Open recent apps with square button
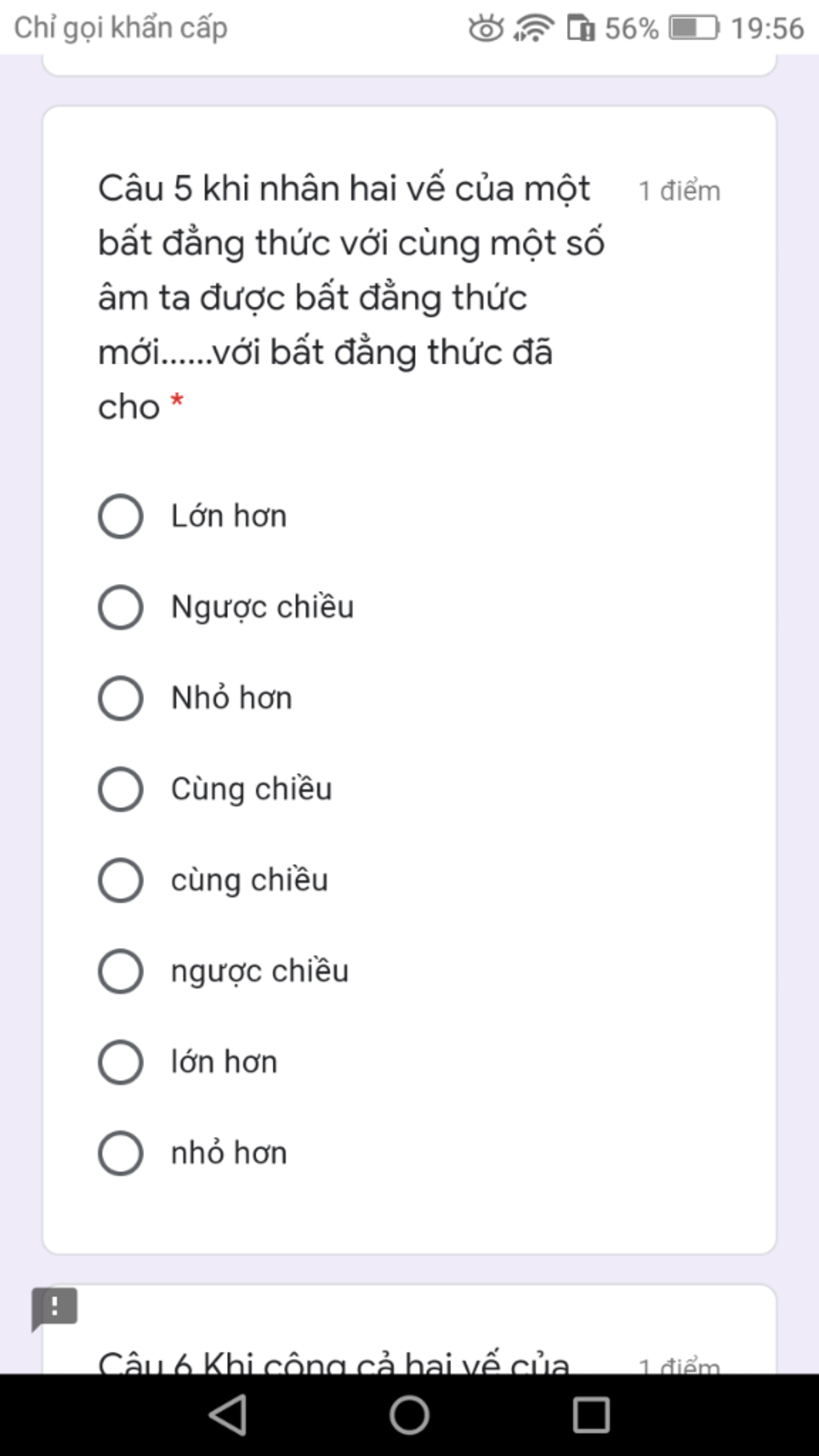Viewport: 819px width, 1456px height. click(x=591, y=1414)
